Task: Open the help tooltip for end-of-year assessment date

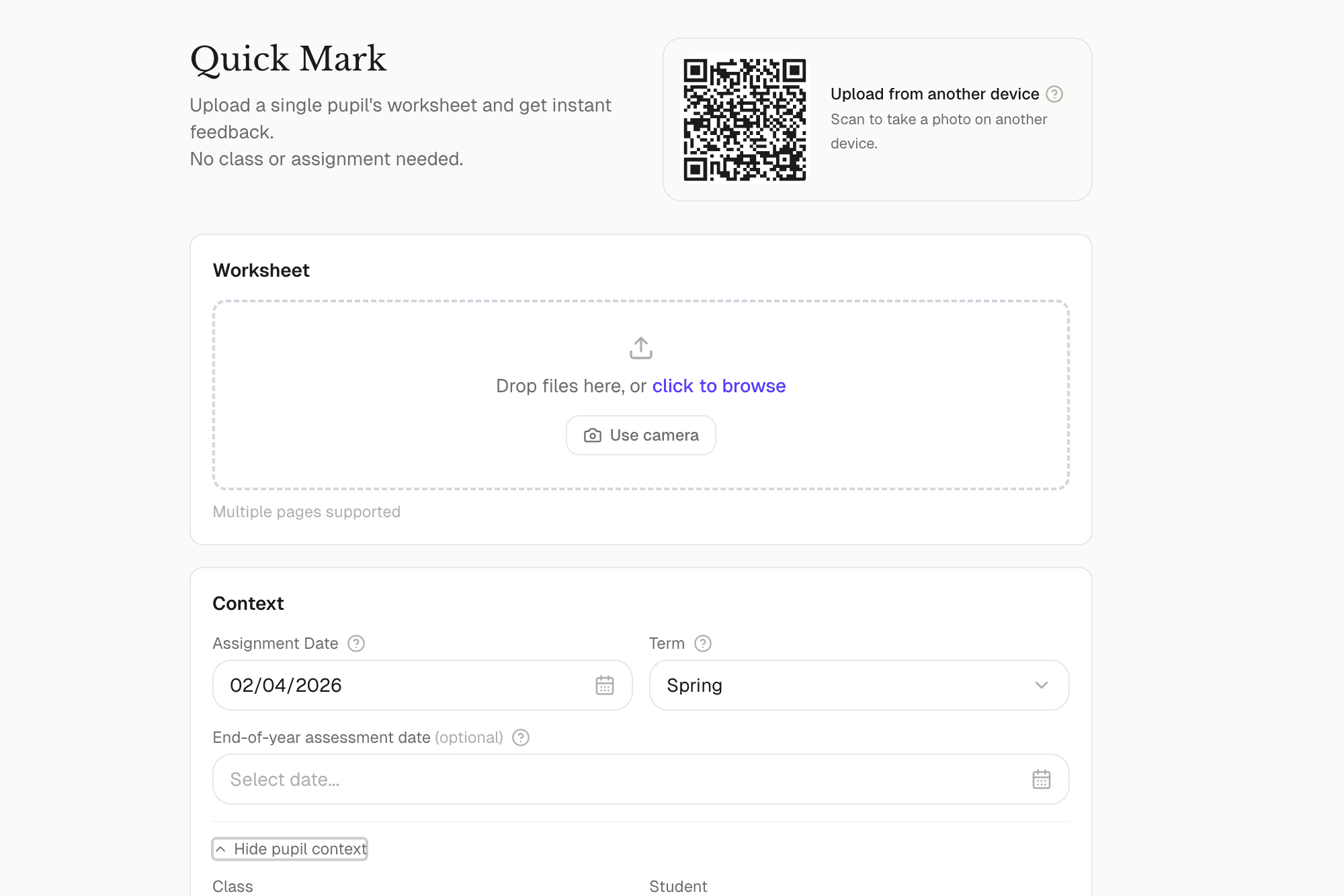Action: click(519, 737)
